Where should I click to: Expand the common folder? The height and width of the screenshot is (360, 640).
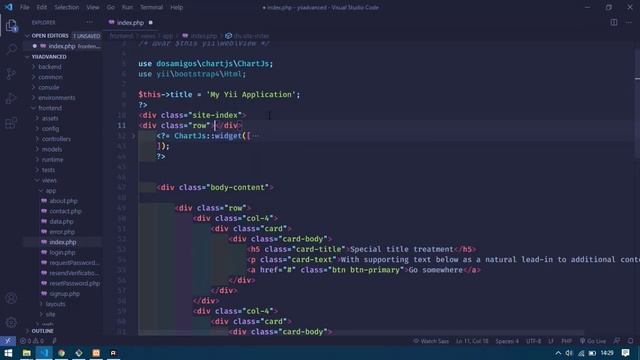point(50,77)
